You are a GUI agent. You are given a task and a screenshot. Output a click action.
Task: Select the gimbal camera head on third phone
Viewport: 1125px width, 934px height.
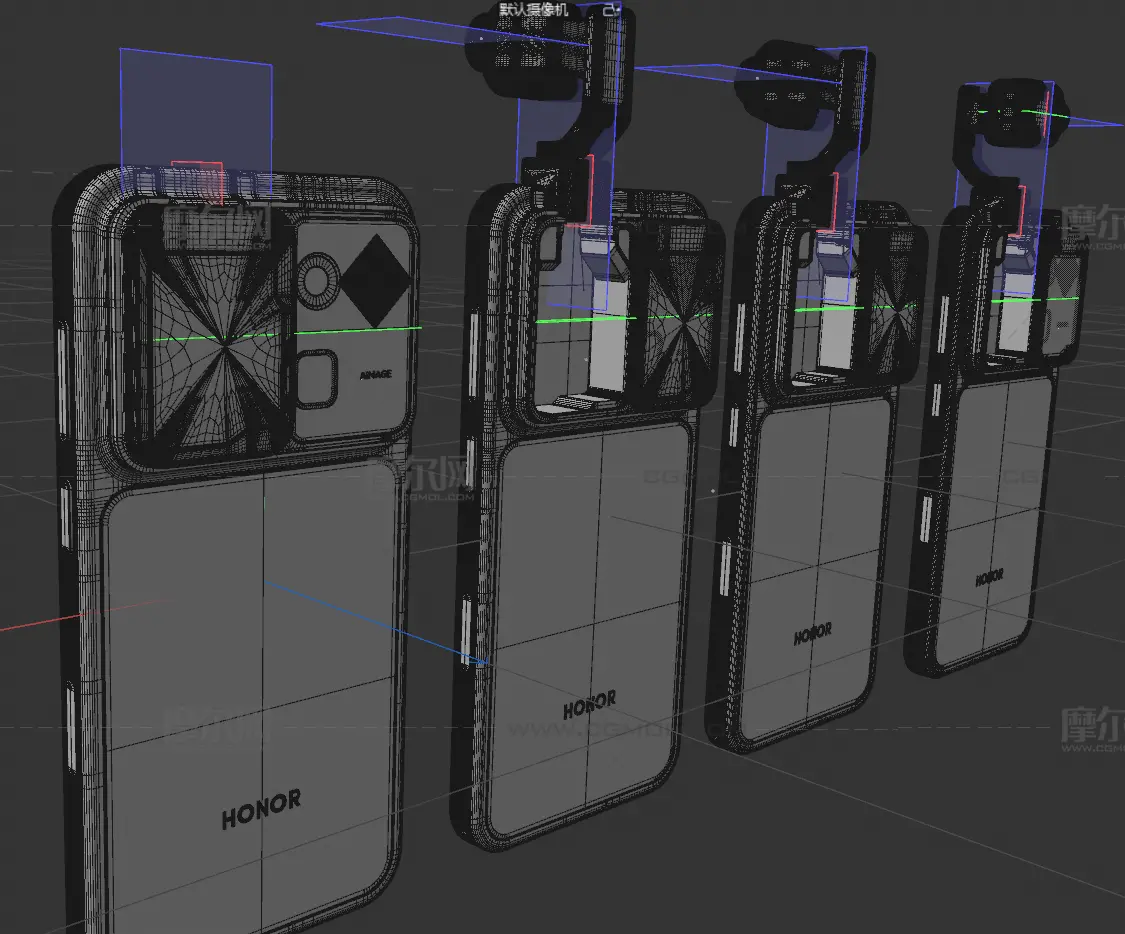coord(786,82)
